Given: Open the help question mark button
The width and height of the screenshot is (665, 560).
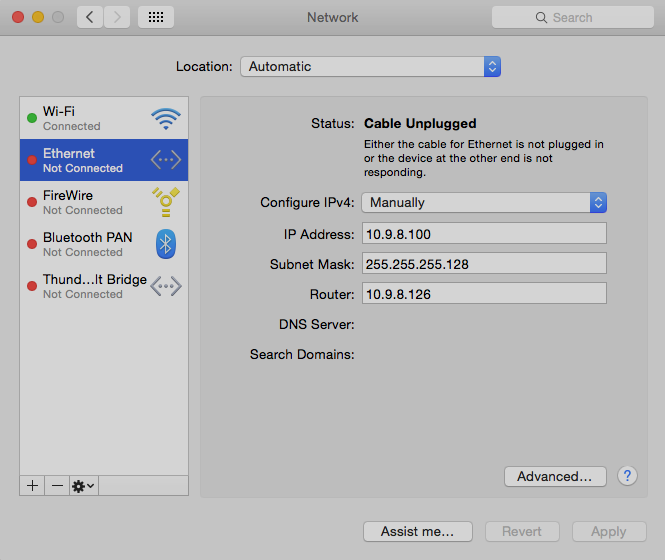Looking at the screenshot, I should click(627, 476).
